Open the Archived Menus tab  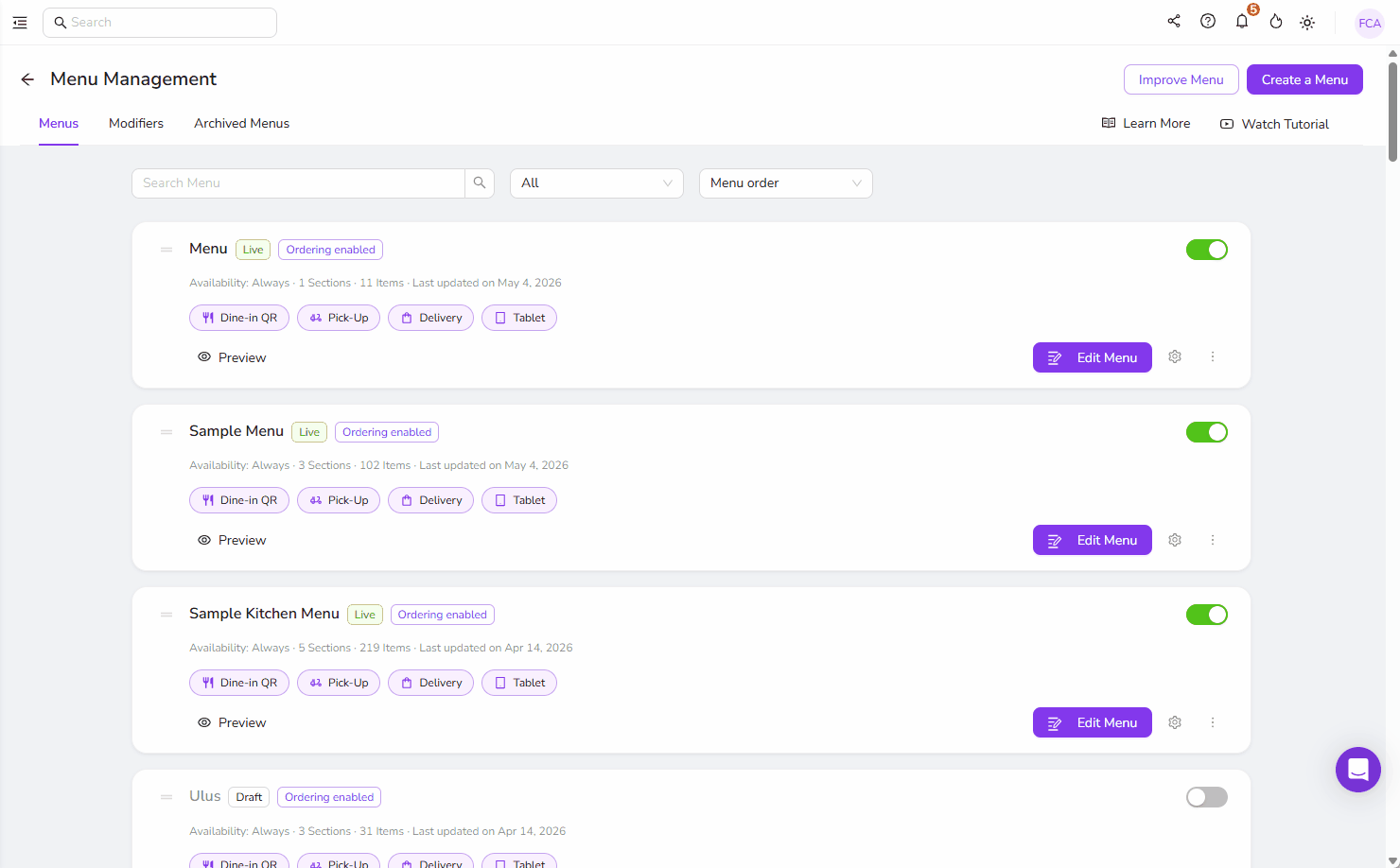(241, 124)
